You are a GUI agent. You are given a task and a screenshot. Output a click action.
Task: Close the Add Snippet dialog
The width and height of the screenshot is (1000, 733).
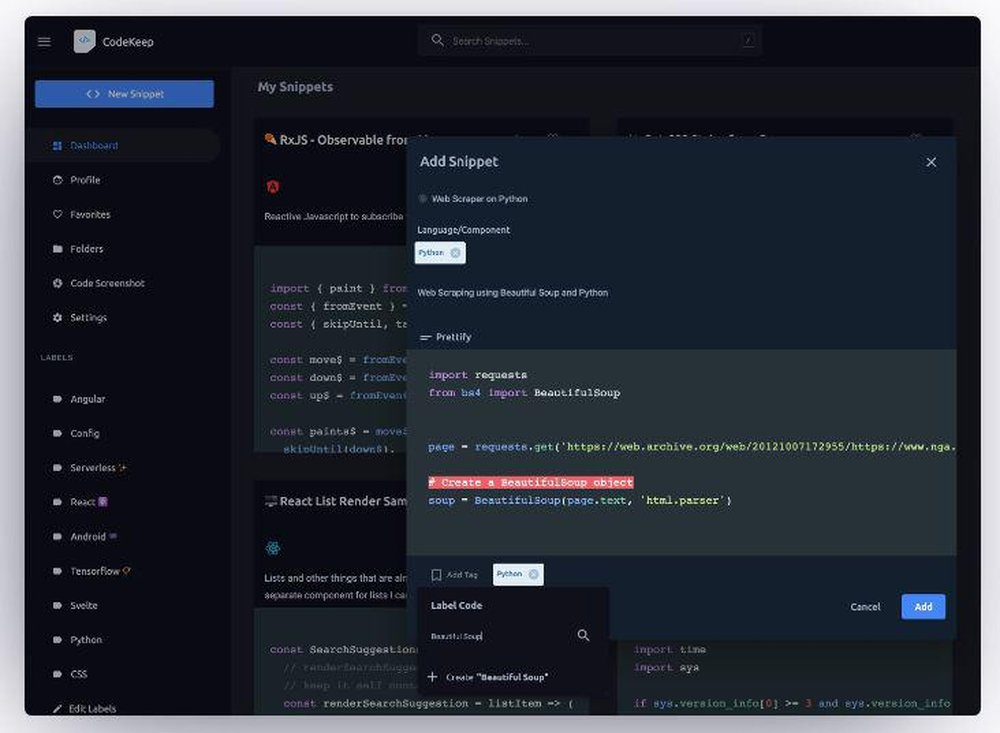pyautogui.click(x=931, y=162)
